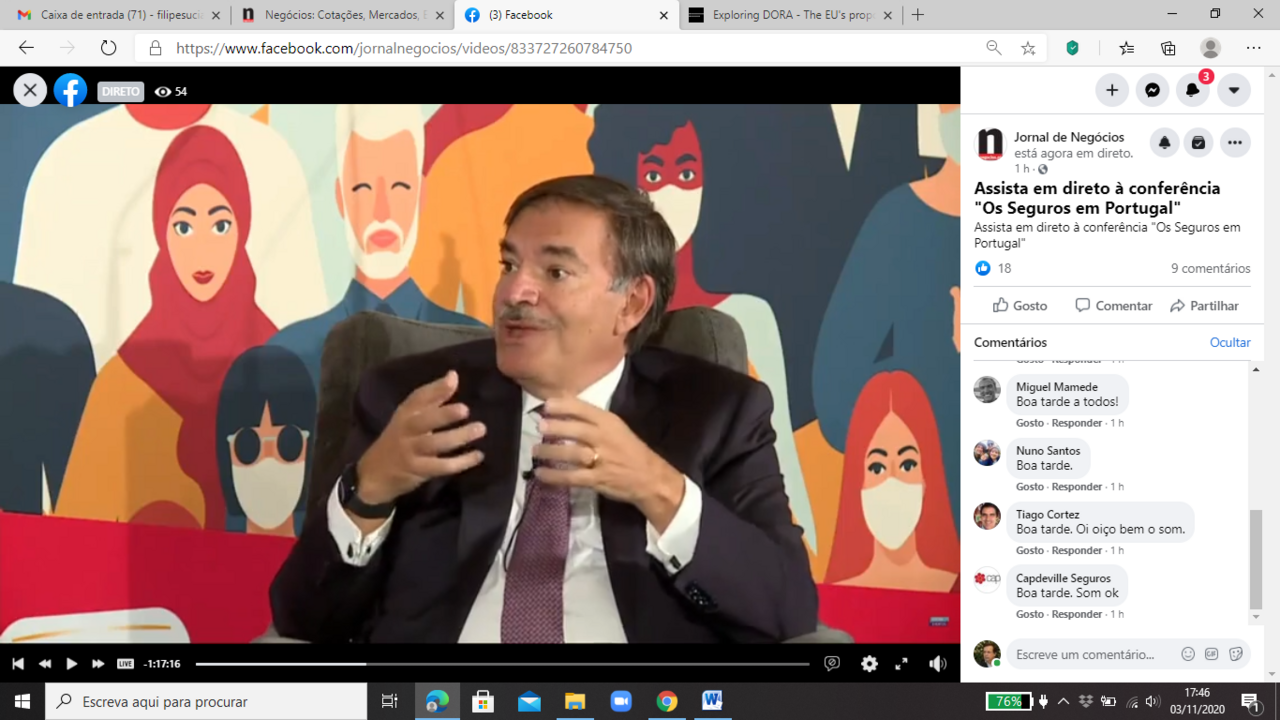Open the green shield extension
The image size is (1280, 720).
1073,48
